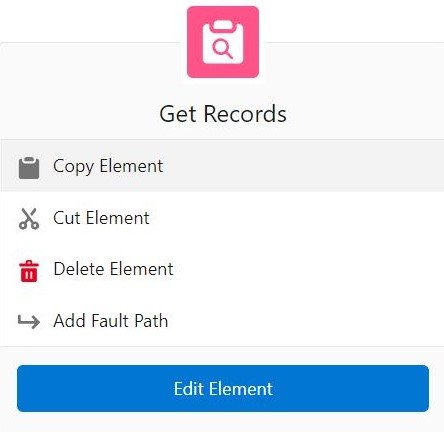Add a fault connector using the bent arrow
The height and width of the screenshot is (432, 444).
pos(29,321)
